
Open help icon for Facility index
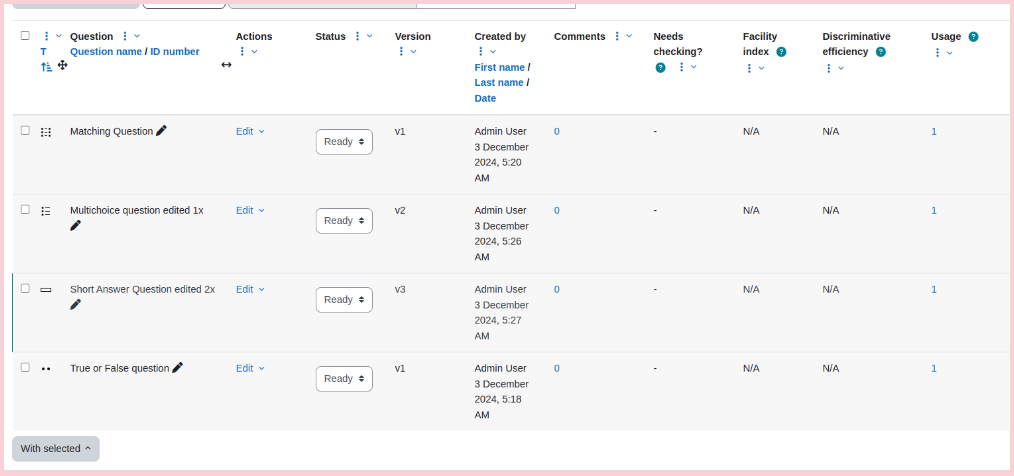point(781,52)
